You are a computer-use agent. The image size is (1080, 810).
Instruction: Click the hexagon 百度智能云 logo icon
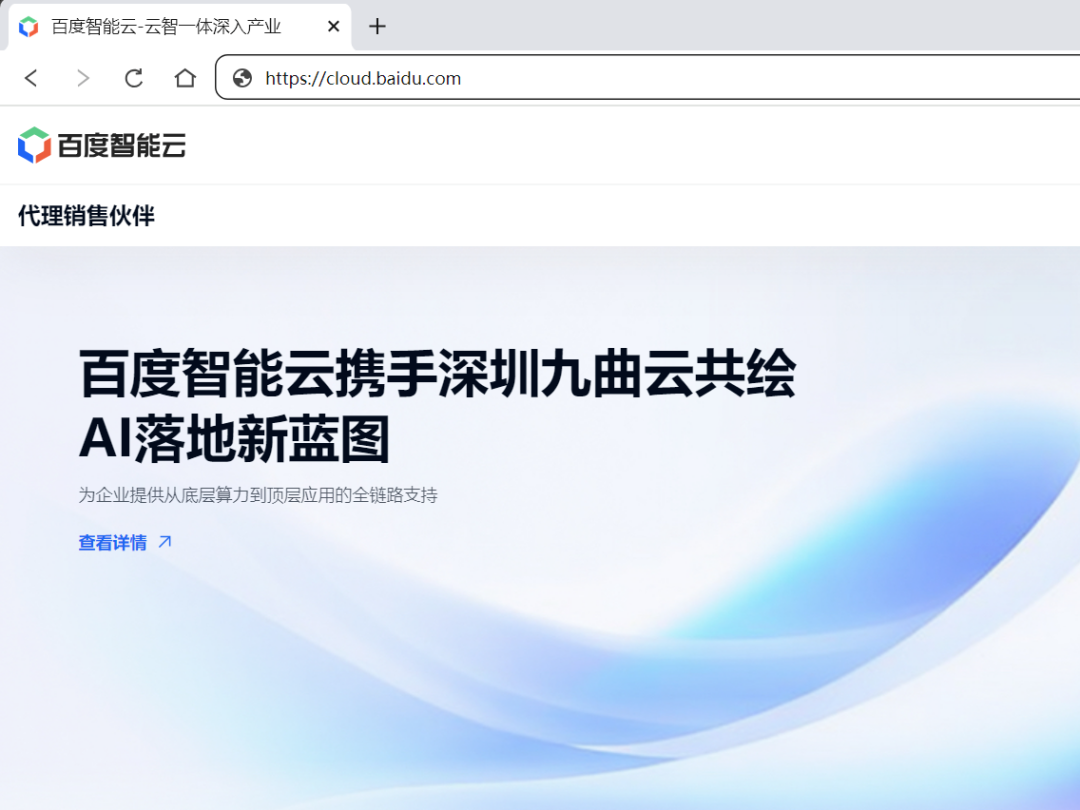tap(34, 145)
